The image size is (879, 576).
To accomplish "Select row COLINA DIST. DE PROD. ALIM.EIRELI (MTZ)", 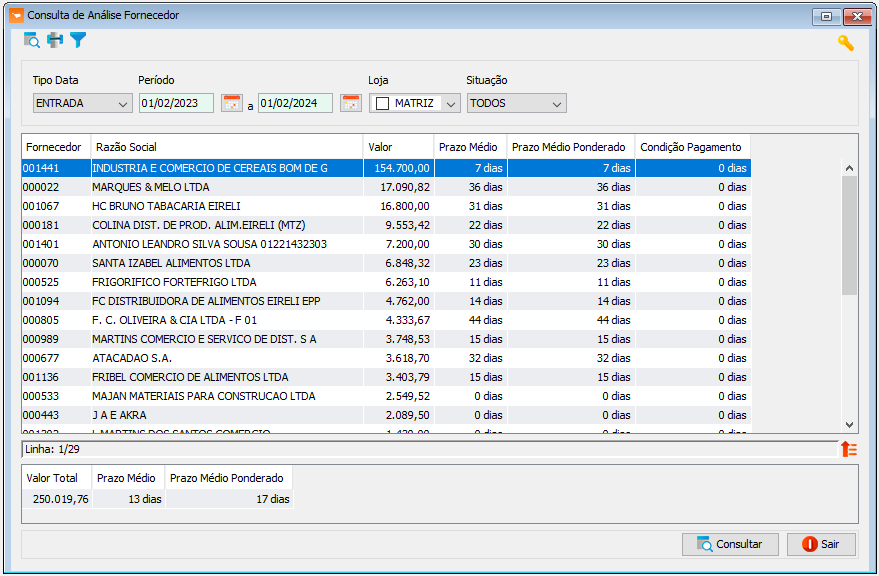I will [x=386, y=225].
